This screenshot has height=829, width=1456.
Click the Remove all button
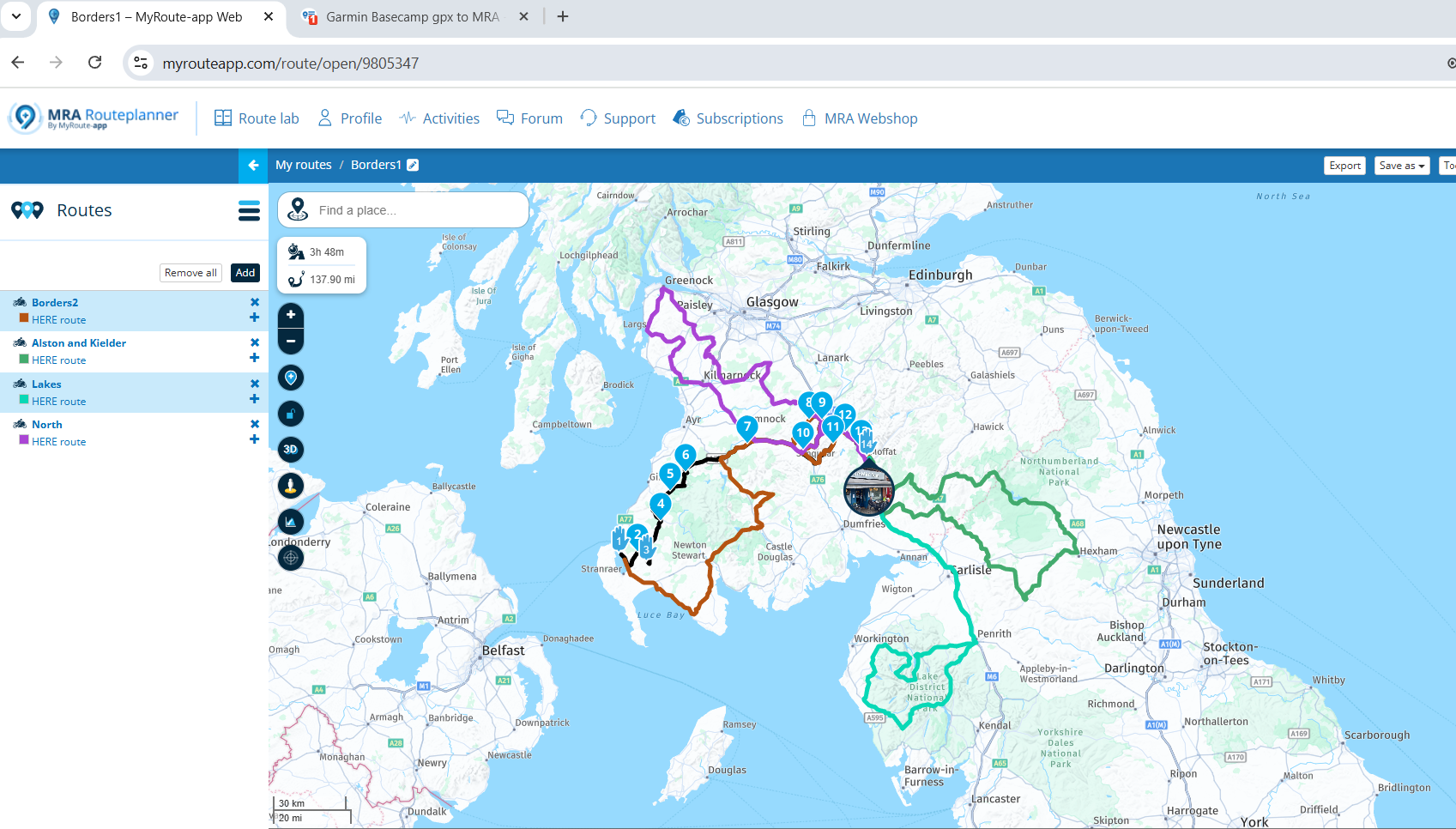pyautogui.click(x=190, y=273)
